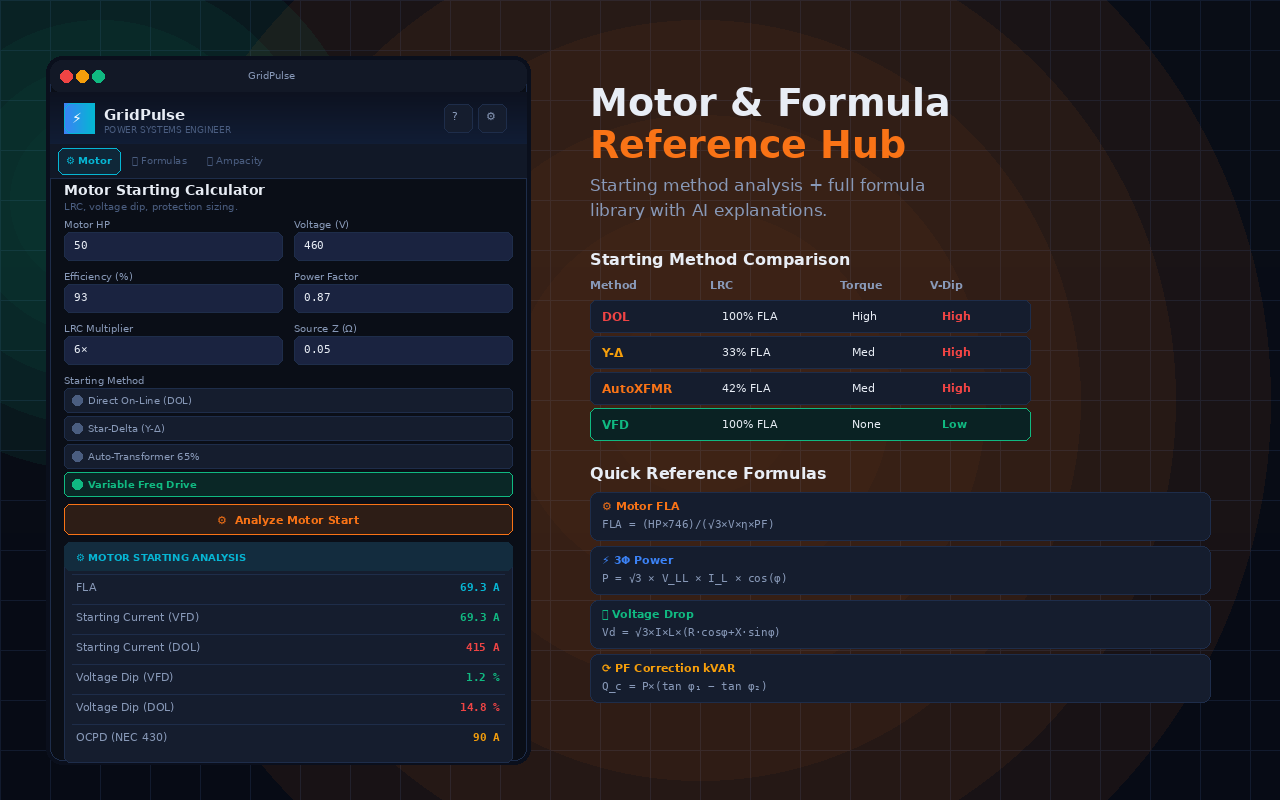Select the VFD comparison row

pyautogui.click(x=810, y=424)
